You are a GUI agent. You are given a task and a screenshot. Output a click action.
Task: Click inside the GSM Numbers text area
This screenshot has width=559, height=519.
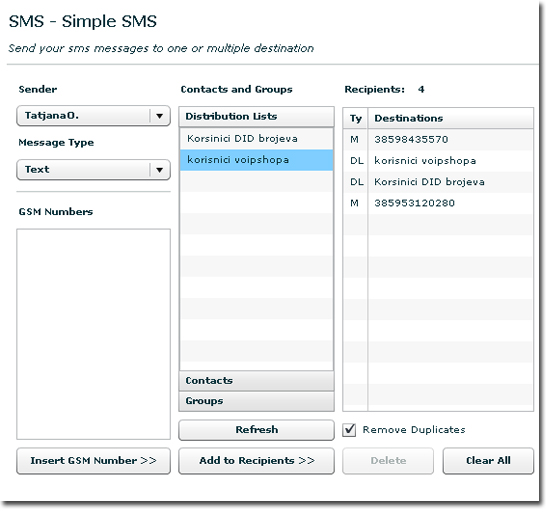tap(93, 334)
